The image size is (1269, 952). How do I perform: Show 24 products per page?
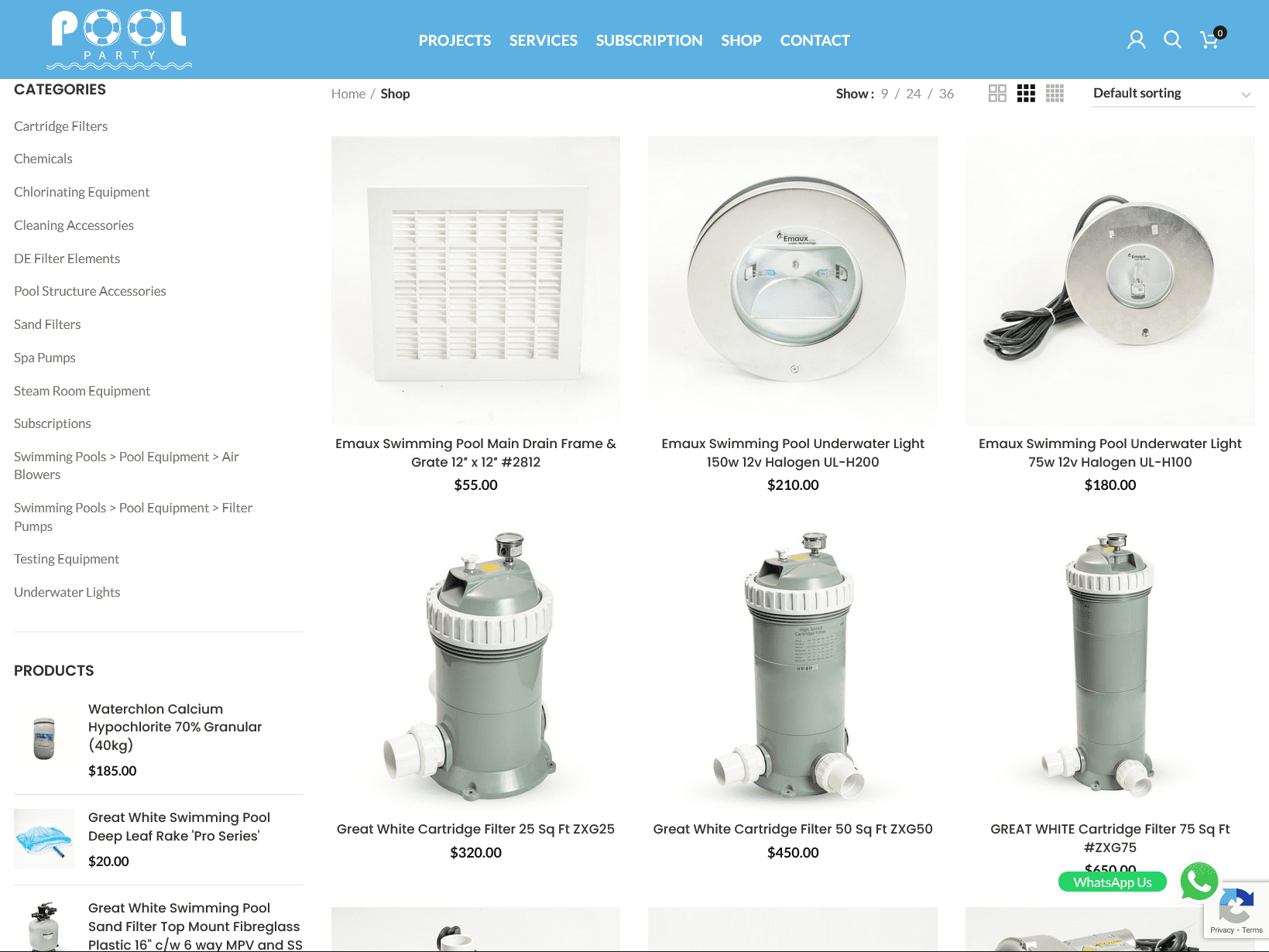[x=914, y=94]
